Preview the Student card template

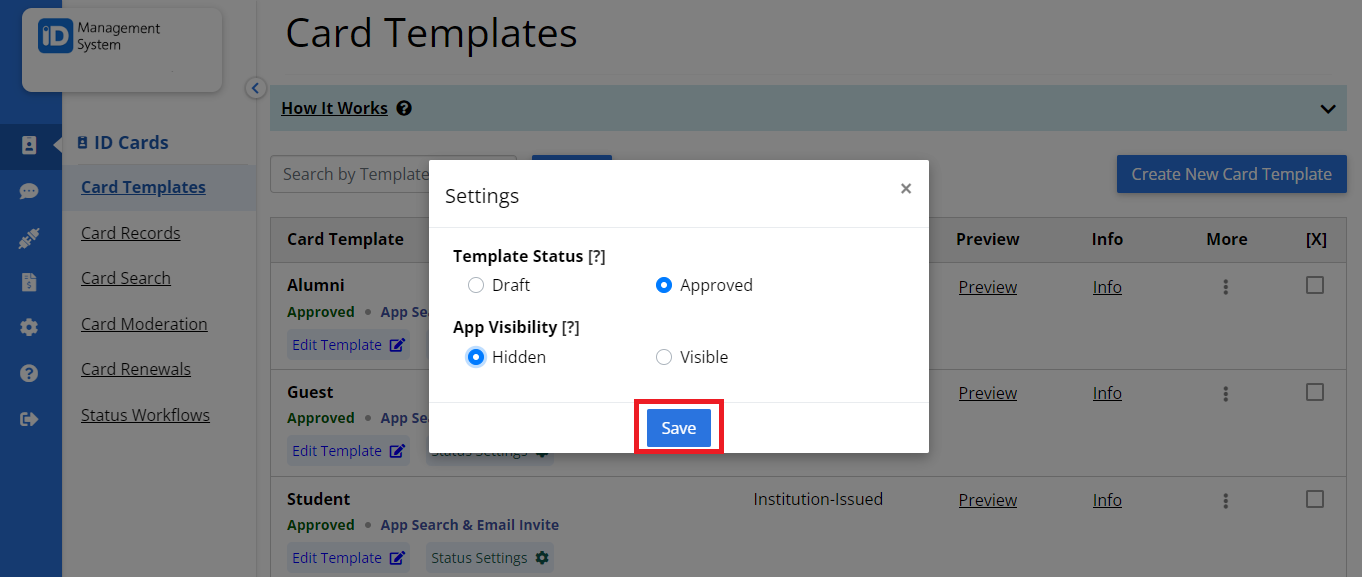(987, 499)
